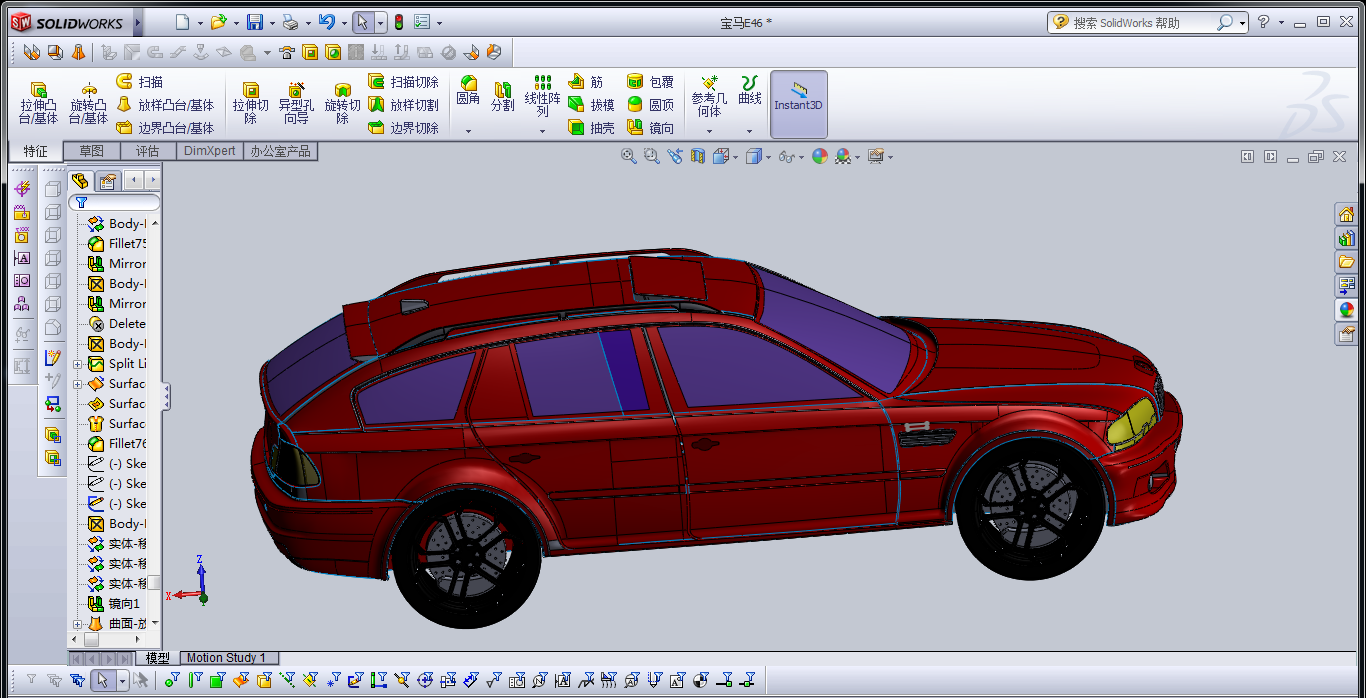The height and width of the screenshot is (698, 1366).
Task: Toggle the select cursor tool in top toolbar
Action: tap(363, 22)
